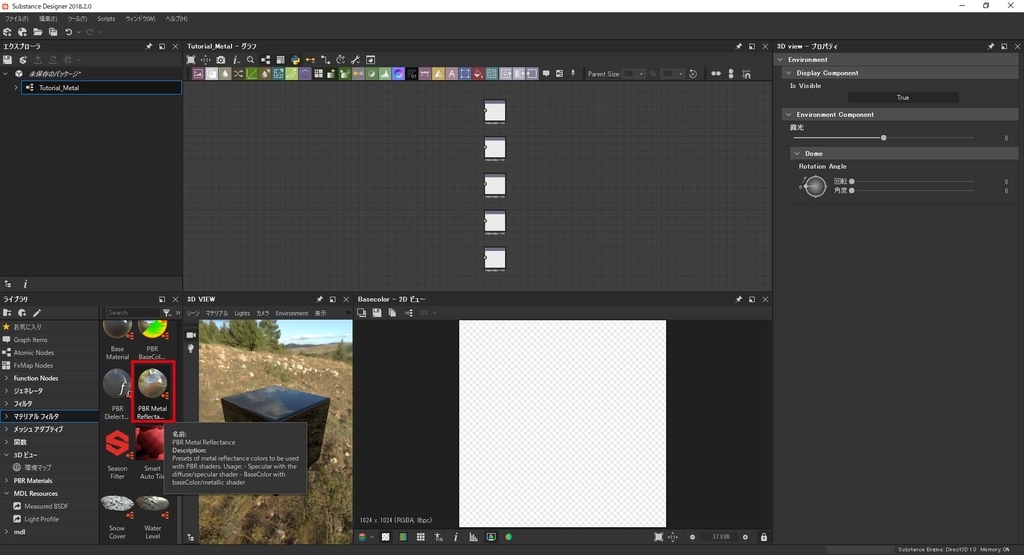The image size is (1024, 555).
Task: Select Light Profile in library
Action: [x=41, y=519]
